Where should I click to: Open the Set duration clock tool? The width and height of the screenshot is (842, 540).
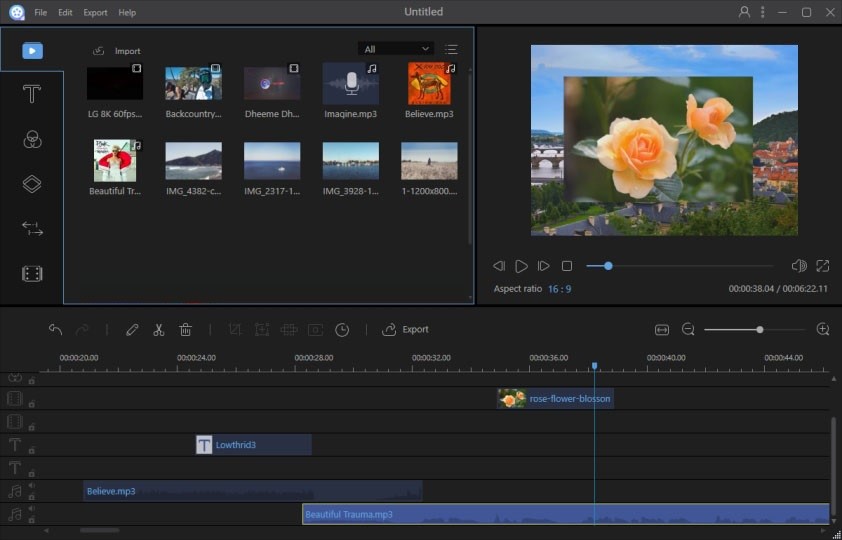pyautogui.click(x=342, y=330)
